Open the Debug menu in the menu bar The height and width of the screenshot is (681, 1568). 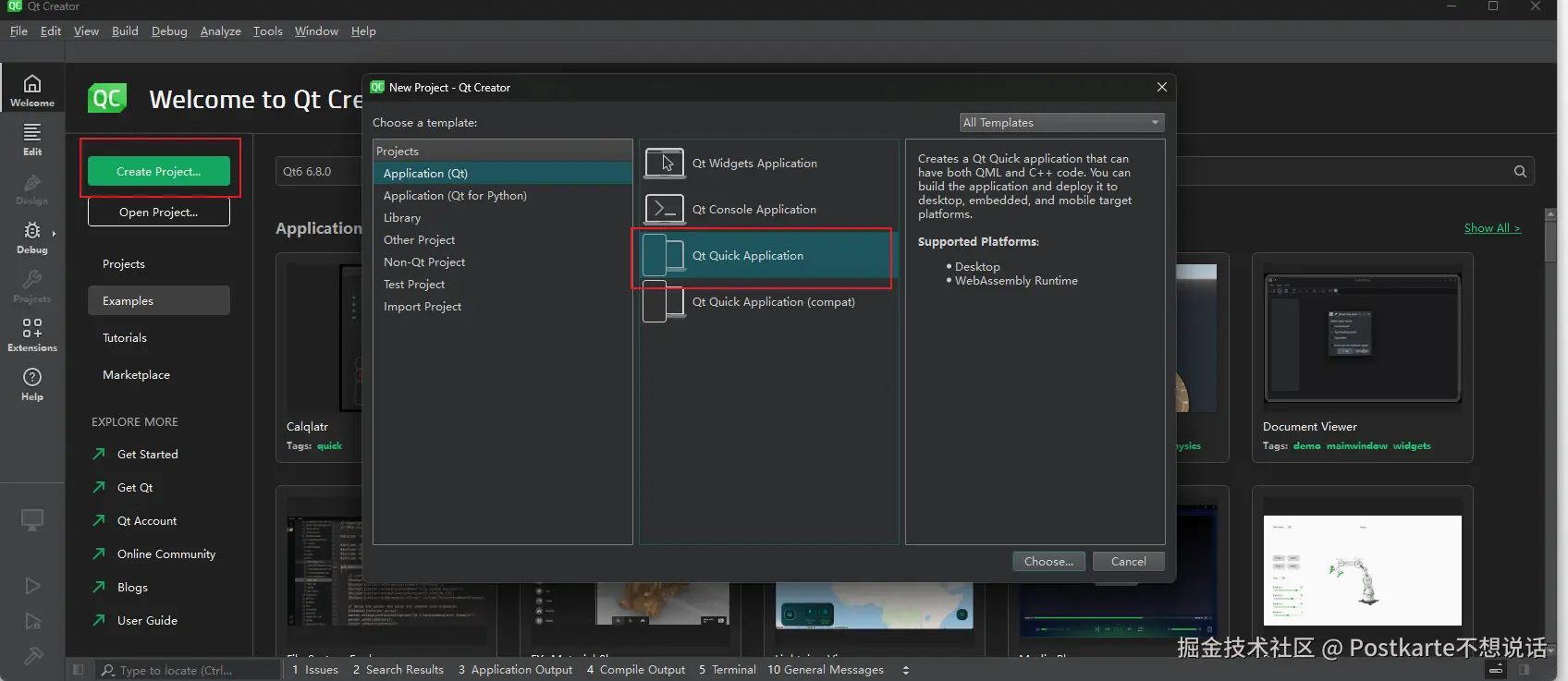(169, 30)
